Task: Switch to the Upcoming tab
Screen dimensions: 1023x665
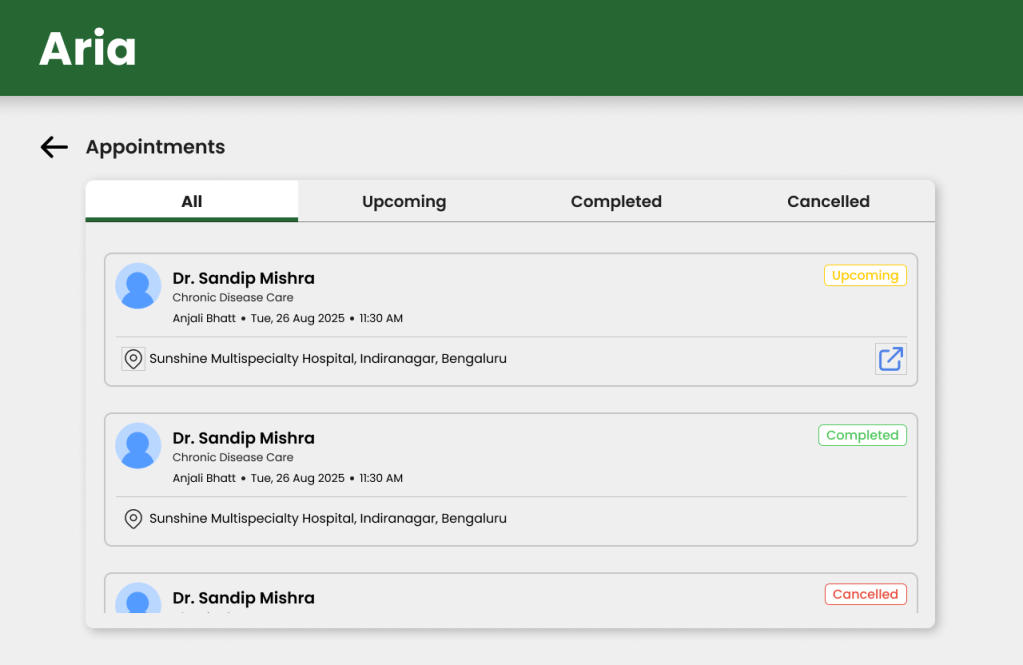Action: pos(404,201)
